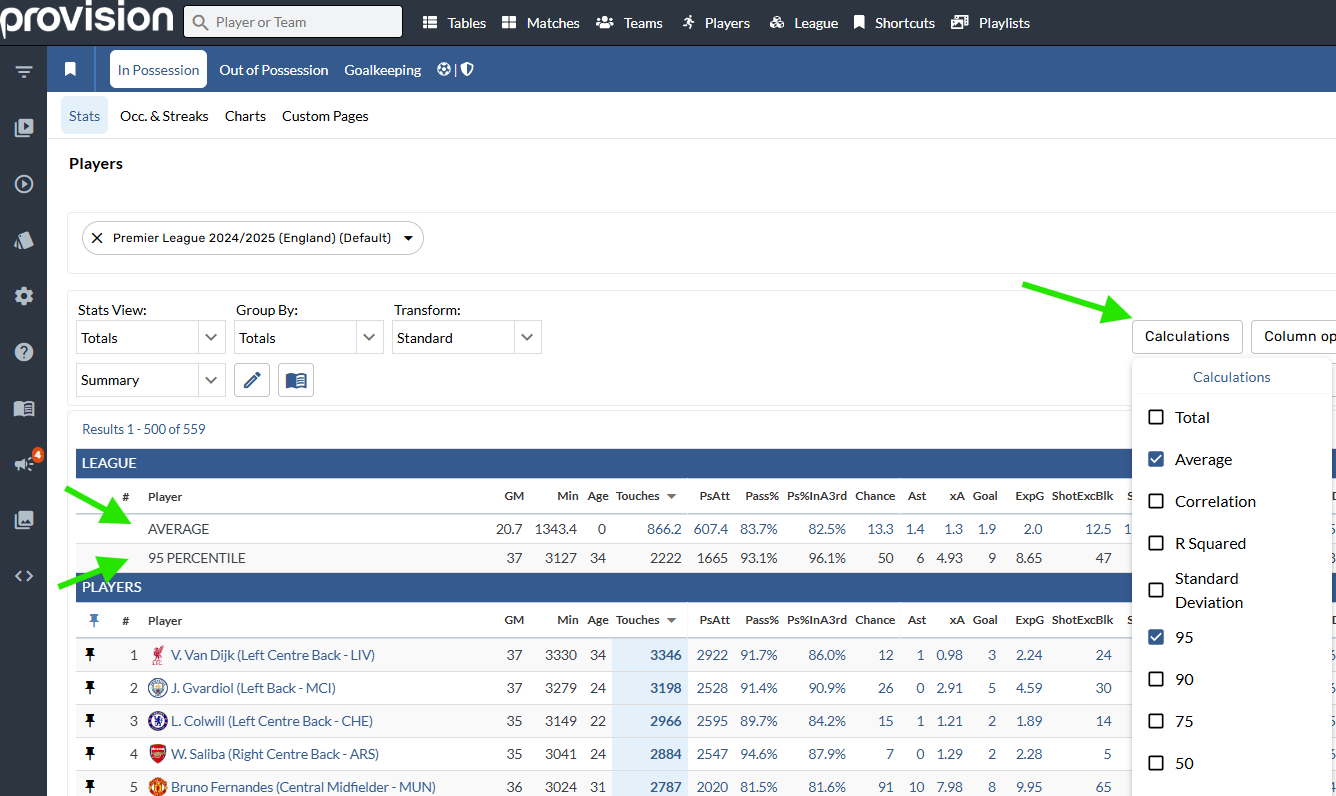Pin the J. Gvardiol row
1336x796 pixels.
click(x=90, y=688)
